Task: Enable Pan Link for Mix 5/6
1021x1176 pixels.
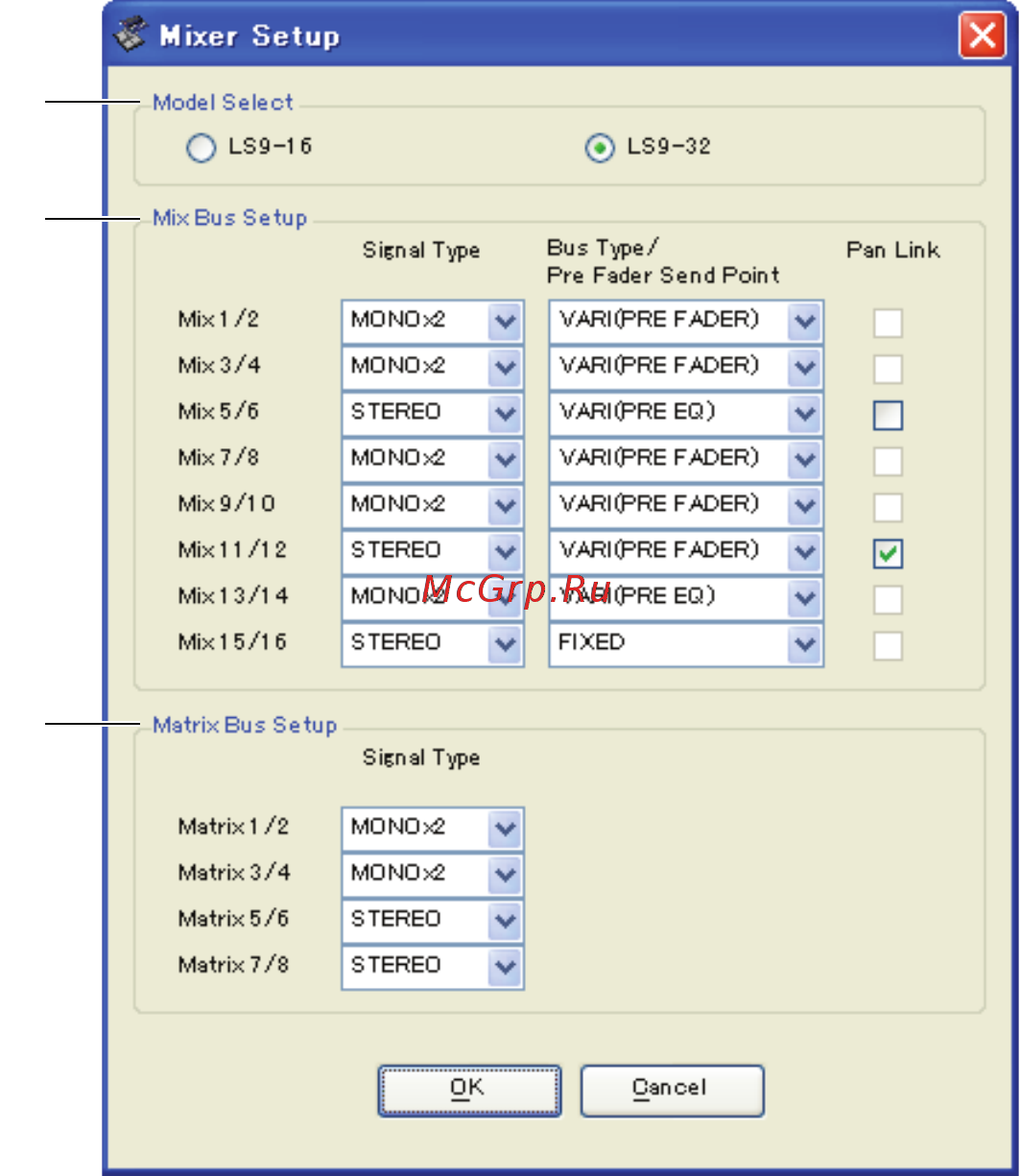Action: tap(888, 416)
